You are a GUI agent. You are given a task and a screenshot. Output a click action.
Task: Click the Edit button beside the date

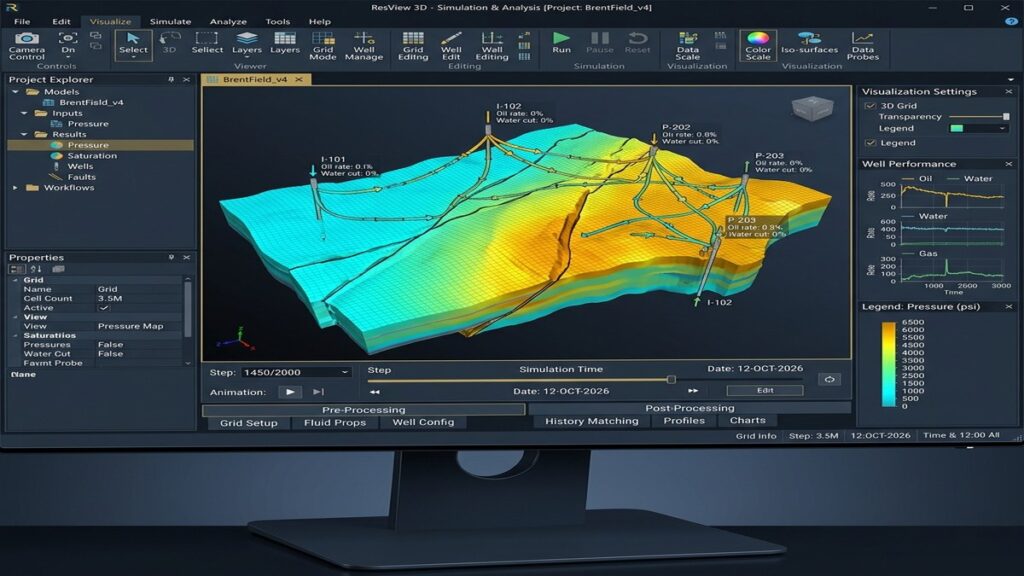point(765,391)
